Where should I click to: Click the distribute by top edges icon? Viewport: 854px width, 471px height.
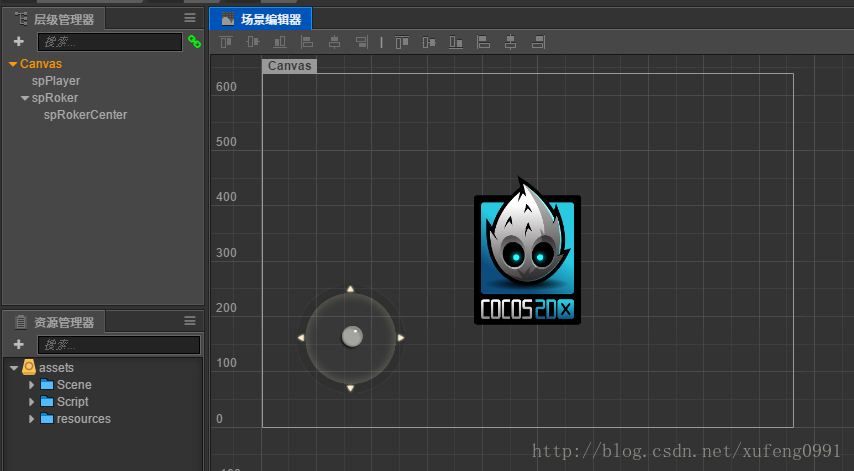tap(402, 42)
